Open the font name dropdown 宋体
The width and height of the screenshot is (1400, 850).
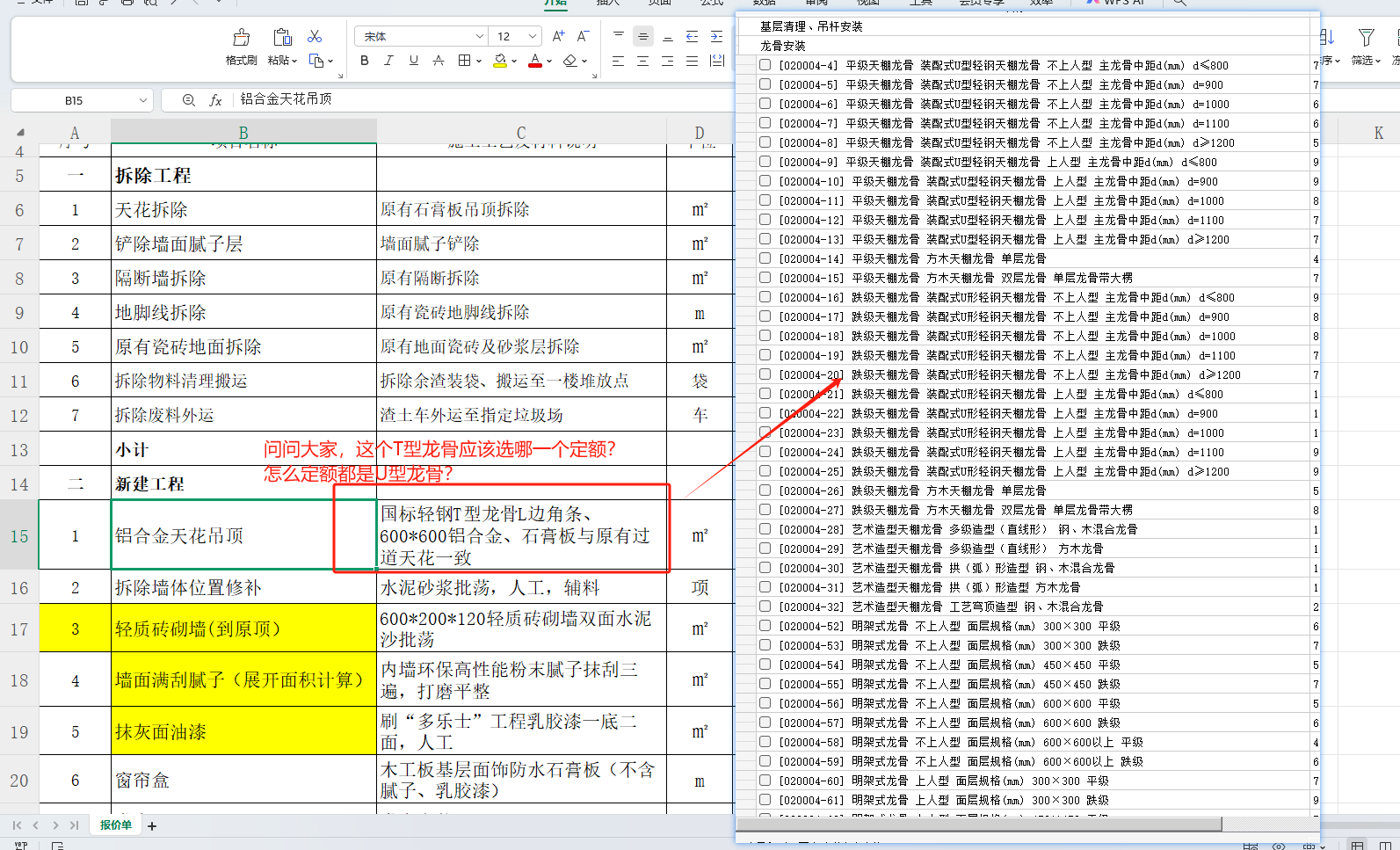coord(480,36)
